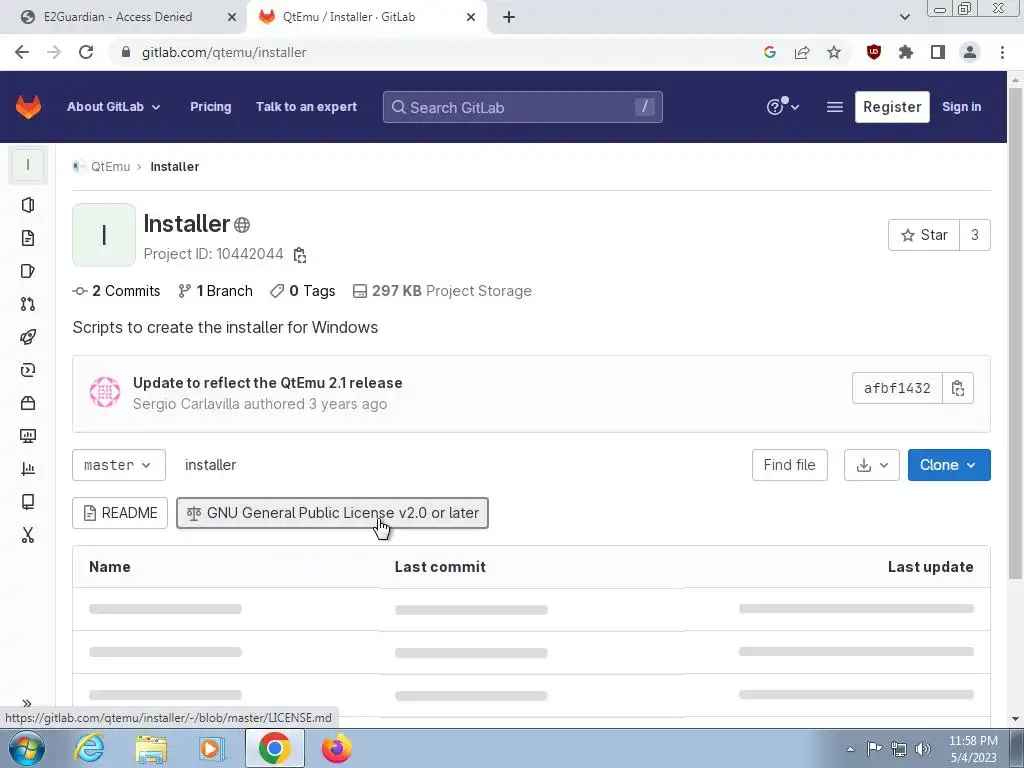Open the master branch selector dropdown

pyautogui.click(x=118, y=465)
